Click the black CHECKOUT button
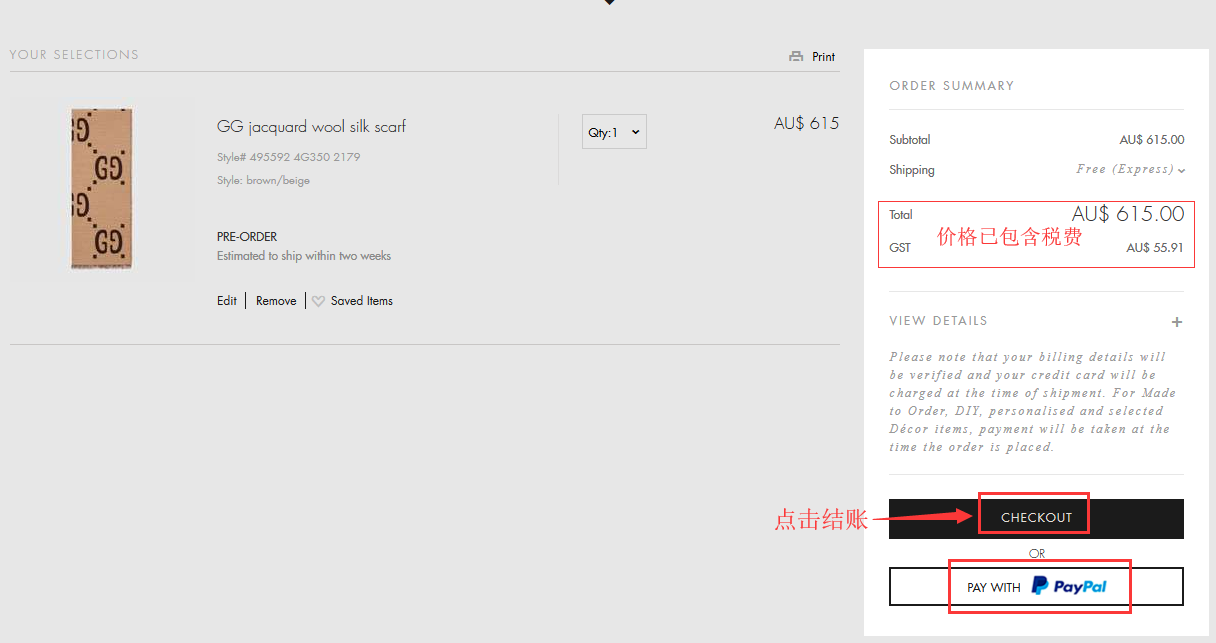 pos(1036,518)
